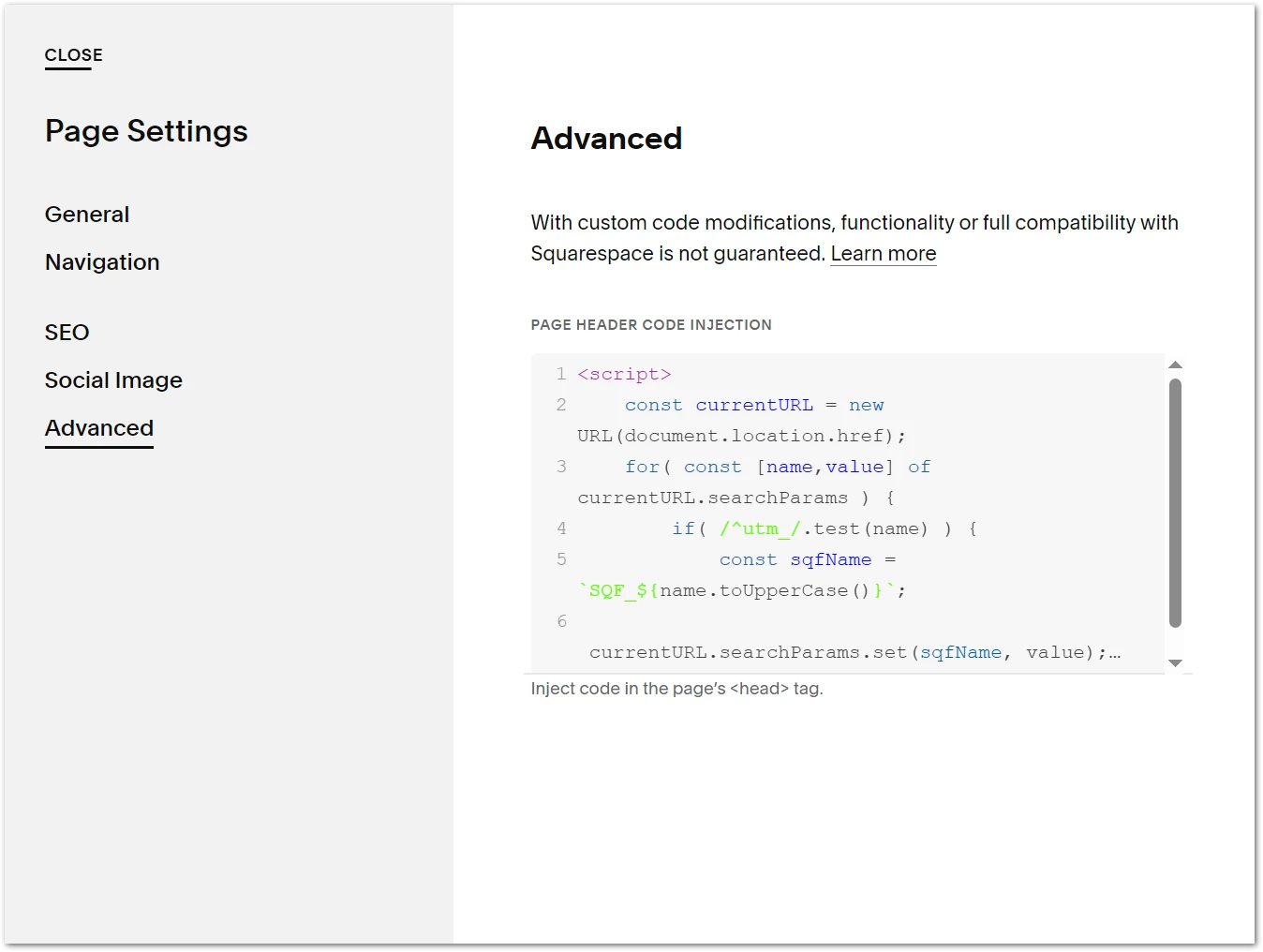Click the utm_ regex test line
Screen dimensions: 1263x952
825,528
